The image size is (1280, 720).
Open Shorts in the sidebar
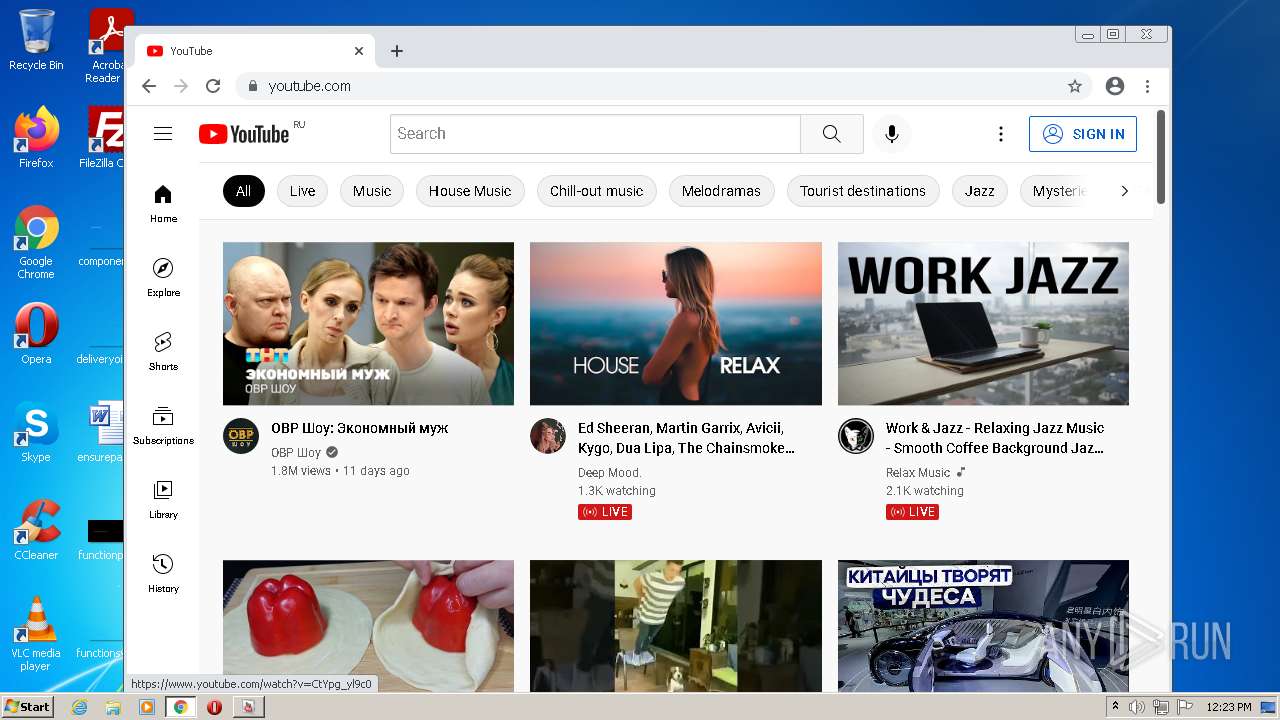coord(163,351)
